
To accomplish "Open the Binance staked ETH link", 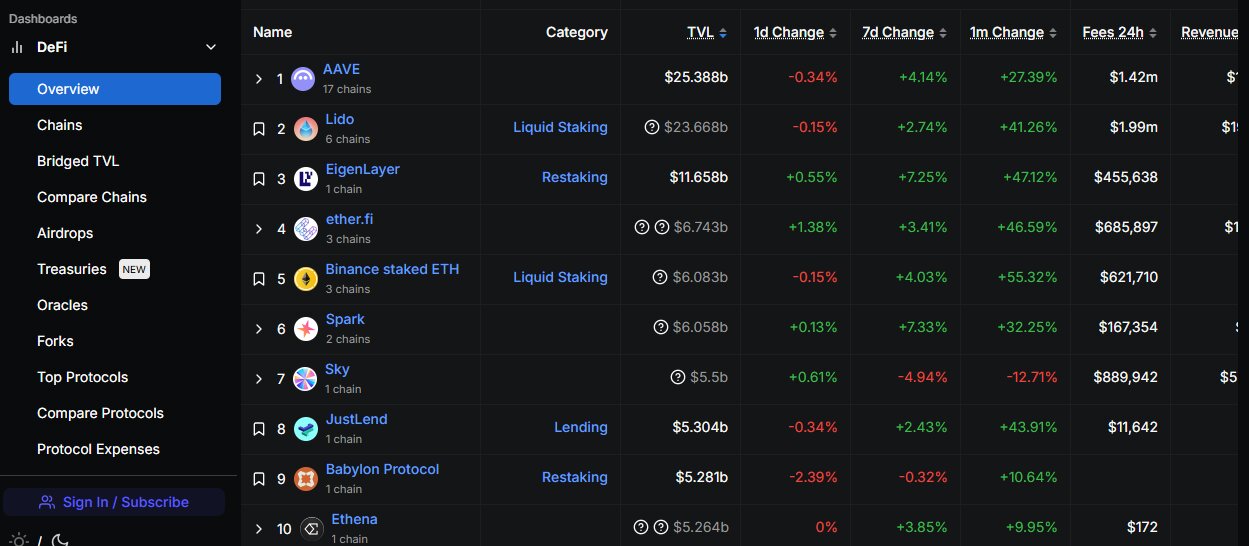I will click(x=393, y=269).
